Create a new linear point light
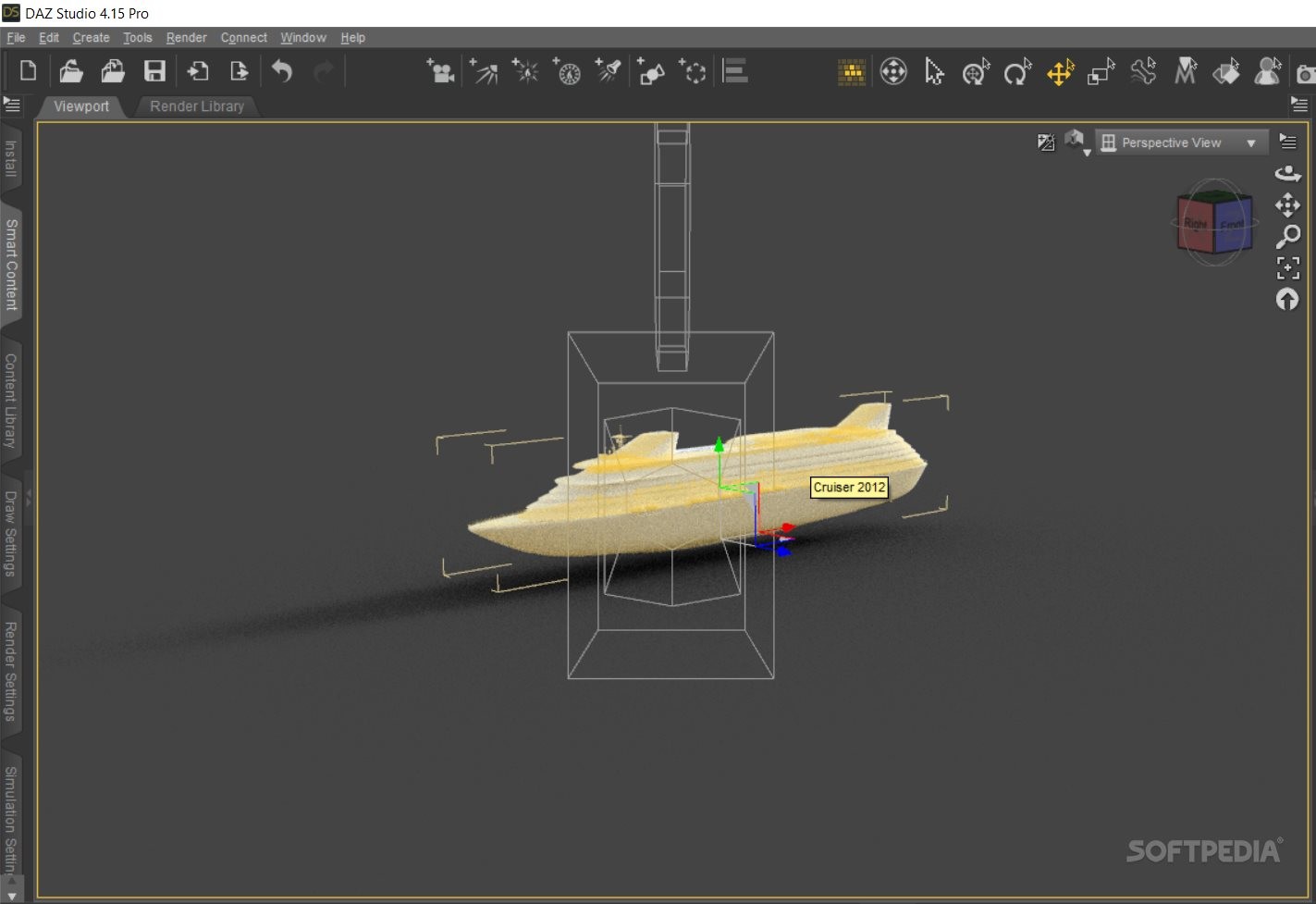The height and width of the screenshot is (904, 1316). coord(567,71)
